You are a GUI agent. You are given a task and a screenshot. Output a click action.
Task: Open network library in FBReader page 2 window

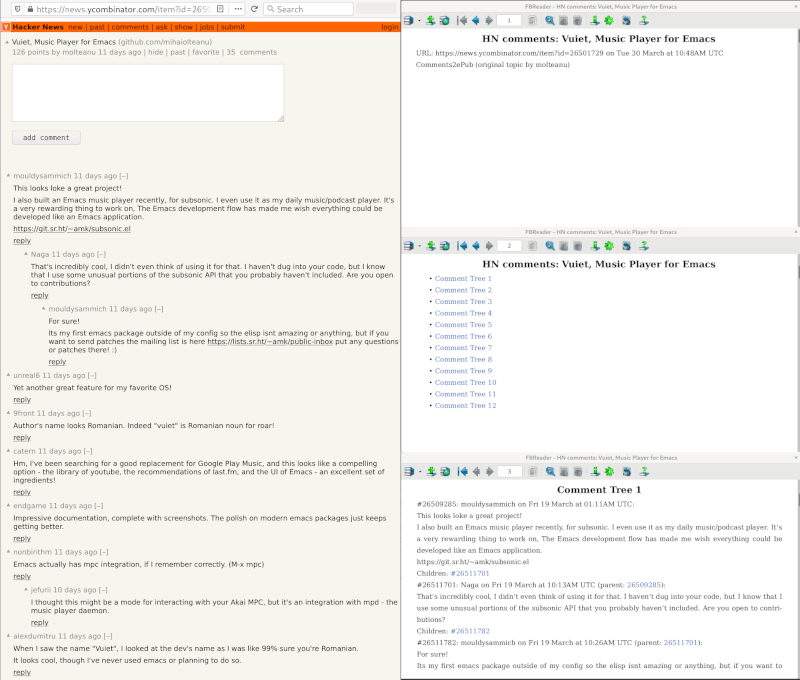pyautogui.click(x=444, y=246)
